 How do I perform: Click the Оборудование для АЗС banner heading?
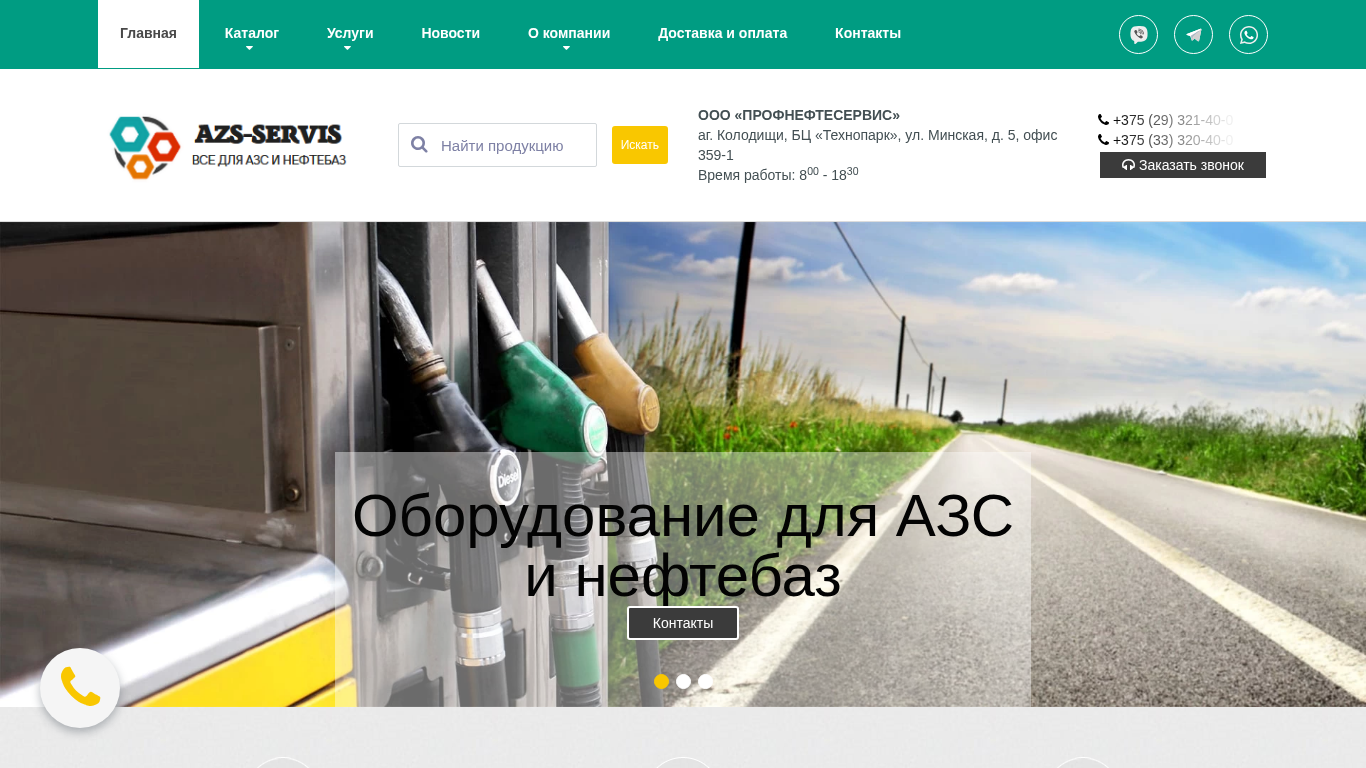click(x=683, y=546)
